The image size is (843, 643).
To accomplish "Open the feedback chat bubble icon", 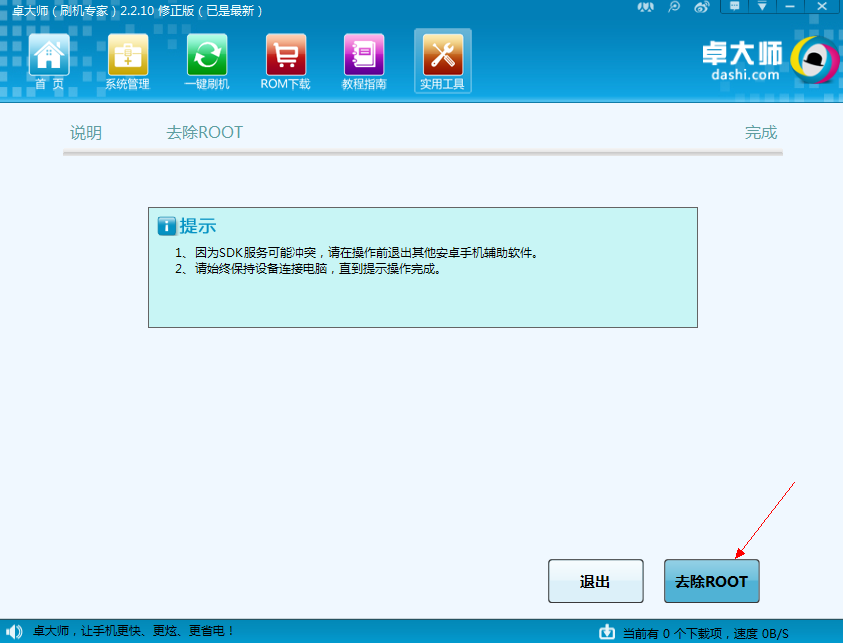I will (x=736, y=8).
